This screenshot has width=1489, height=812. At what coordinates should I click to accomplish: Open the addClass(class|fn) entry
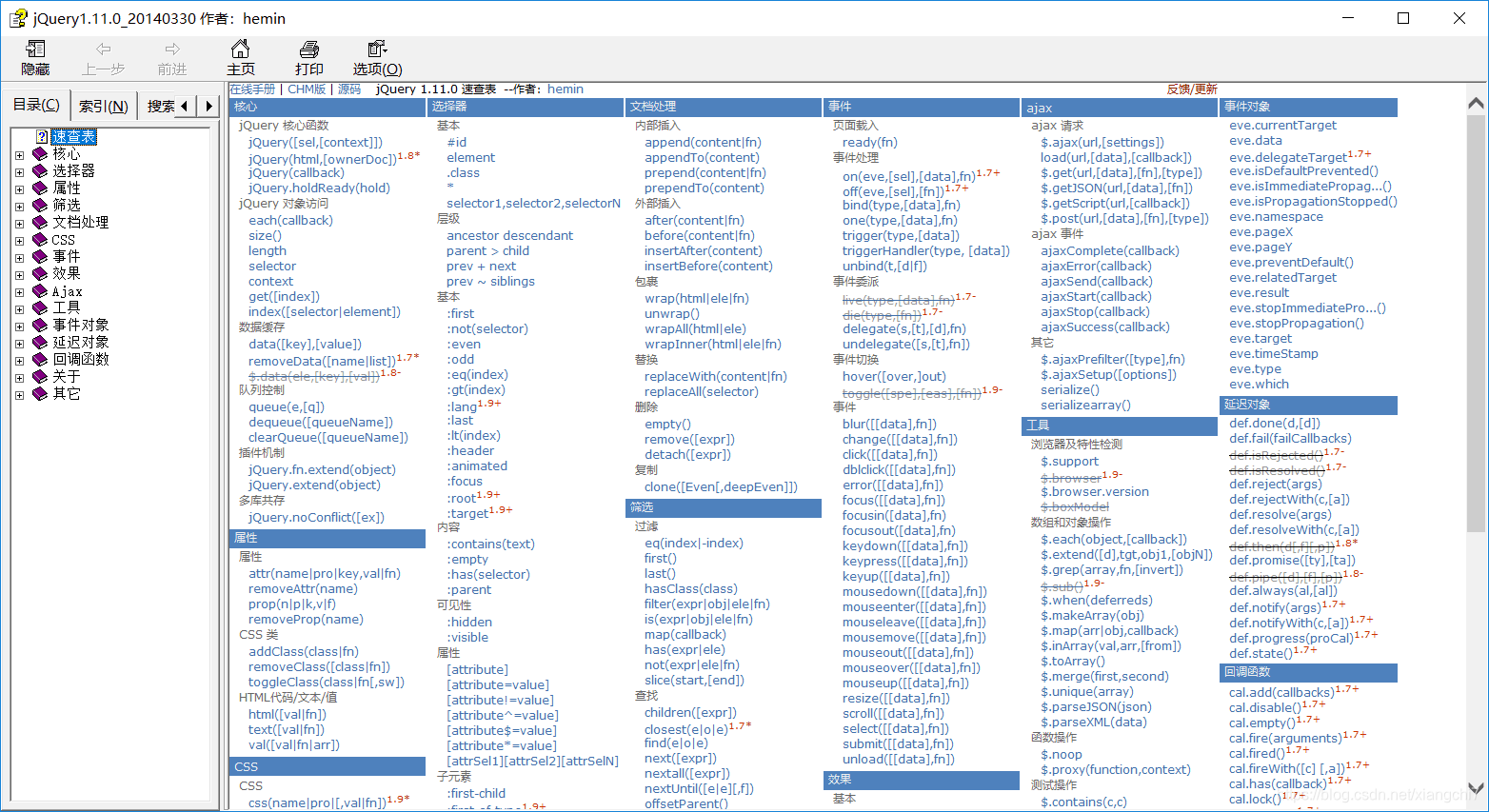(304, 652)
